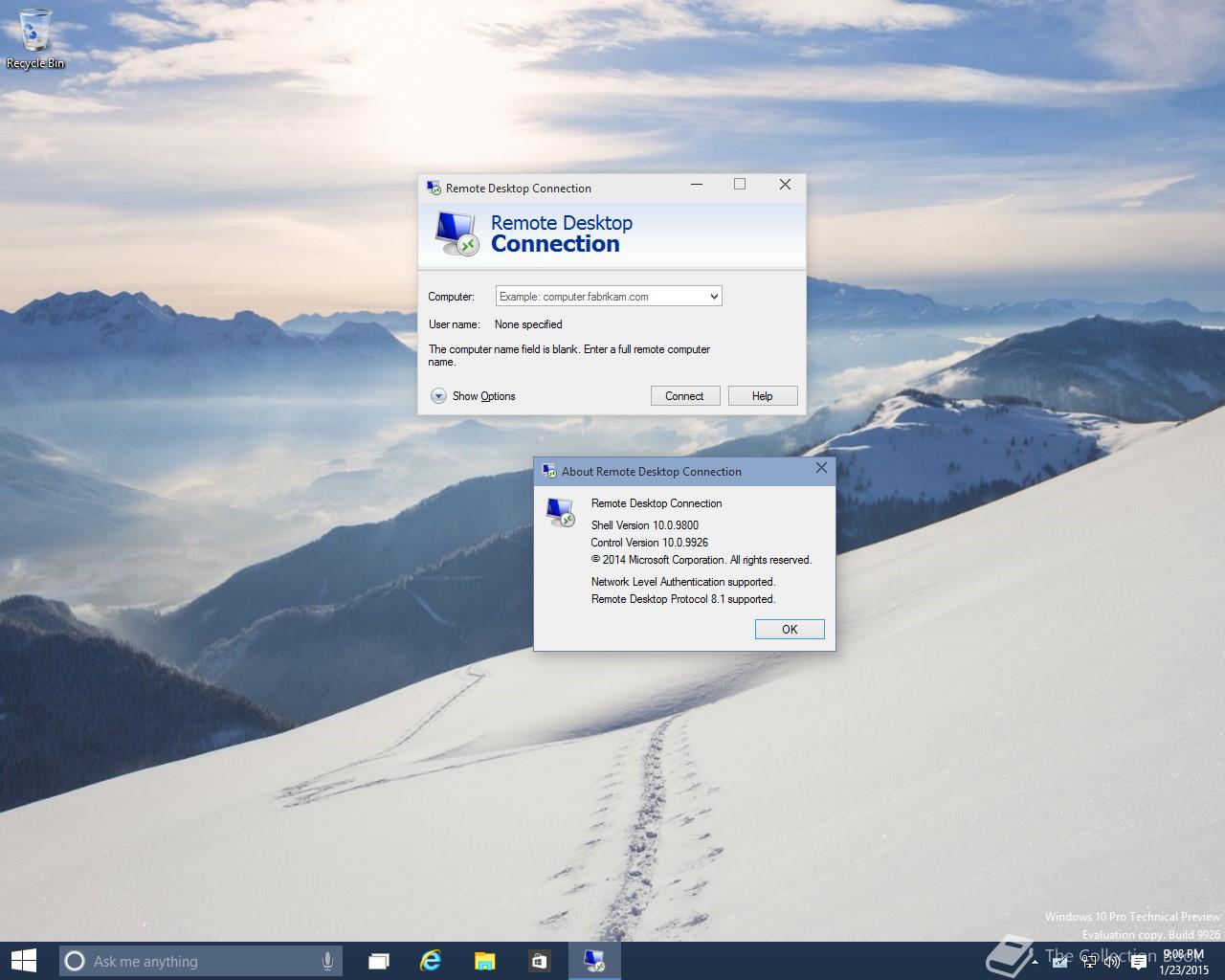The image size is (1225, 980).
Task: Select 'Remote Desktop Protocol 8.1 supported.' text
Action: (683, 599)
